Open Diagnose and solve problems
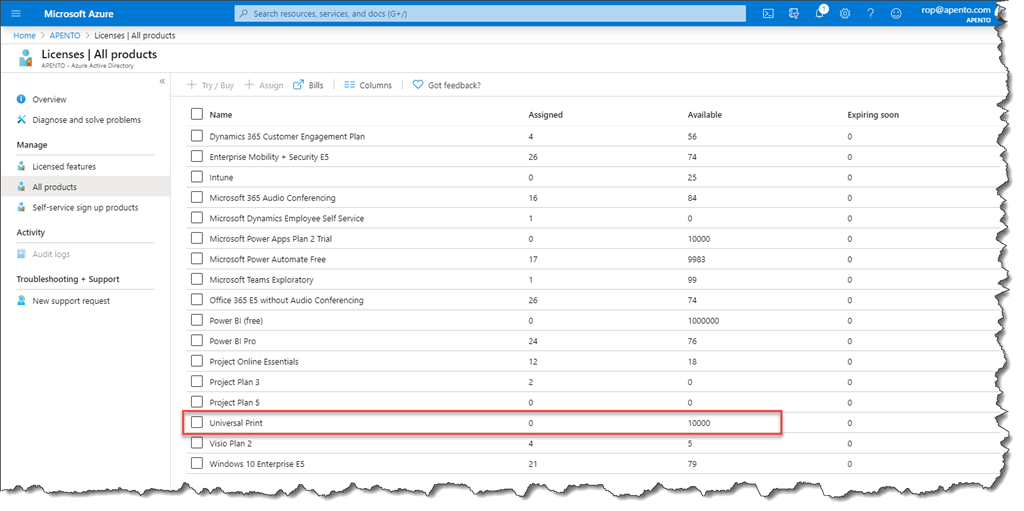1024x511 pixels. click(87, 120)
